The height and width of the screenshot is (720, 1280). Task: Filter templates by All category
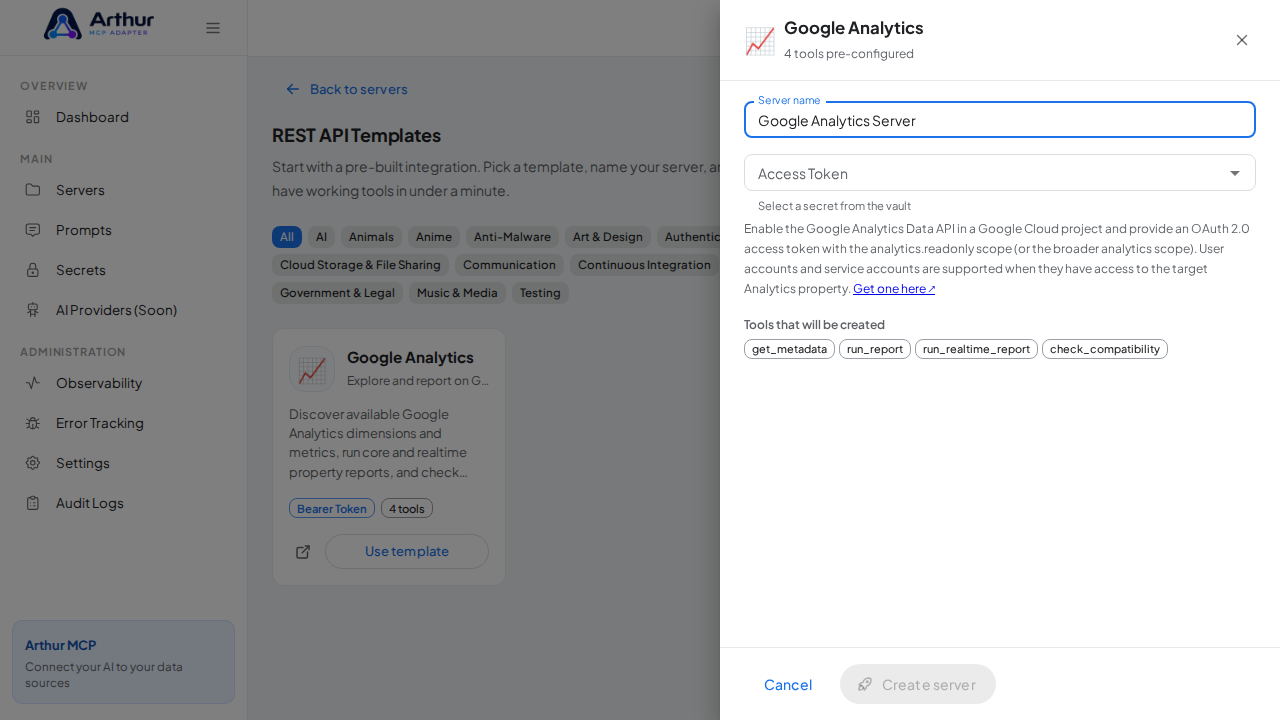(x=287, y=237)
